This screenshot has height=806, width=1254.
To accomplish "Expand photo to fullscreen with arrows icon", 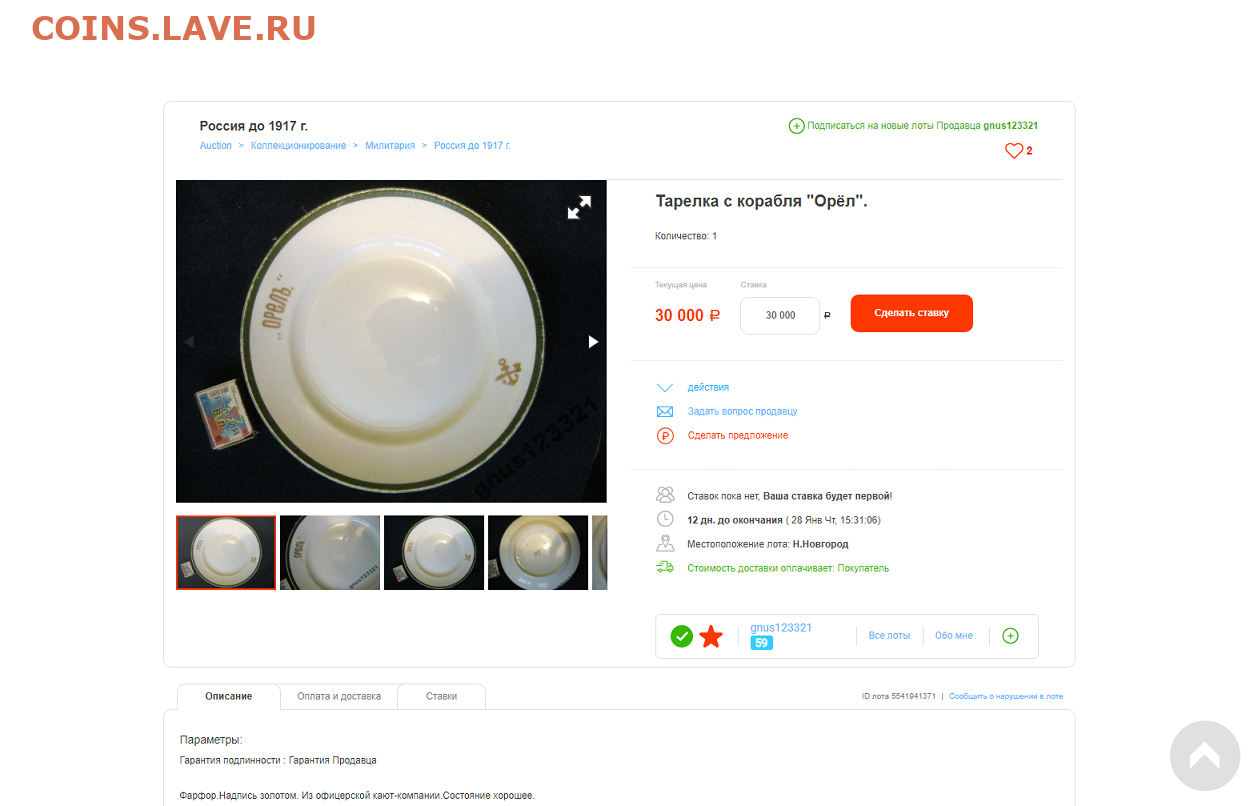I will tap(579, 208).
